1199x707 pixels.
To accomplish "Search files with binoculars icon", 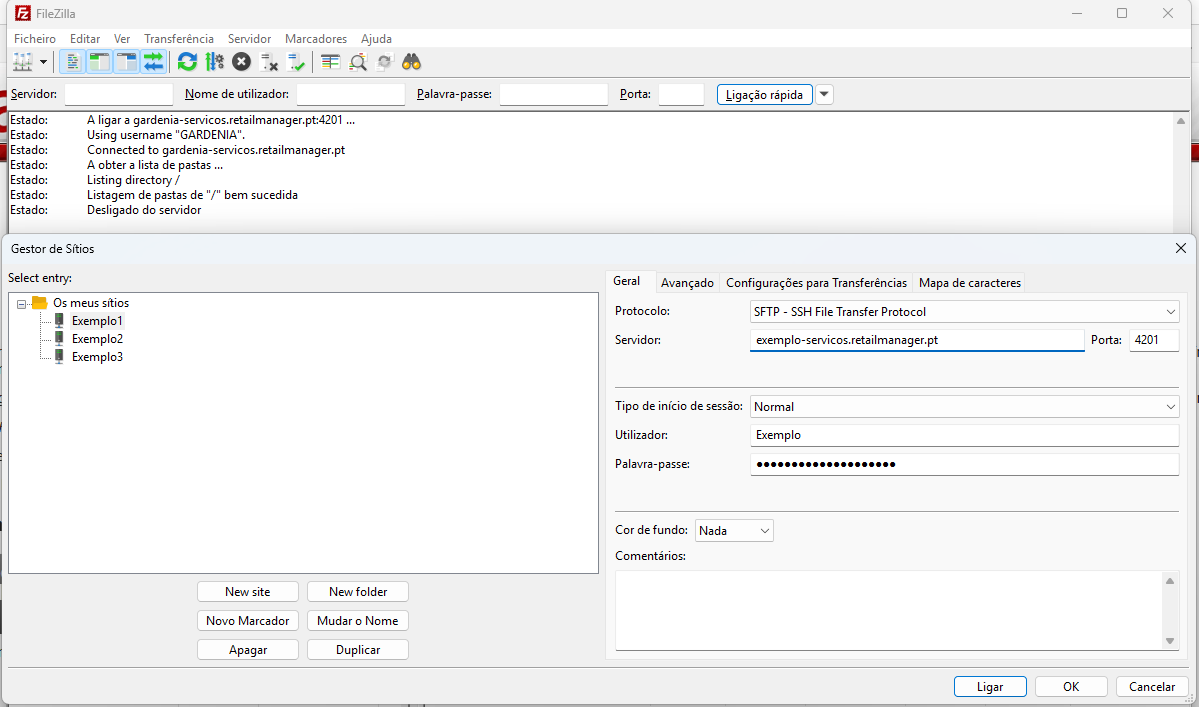I will (x=411, y=62).
